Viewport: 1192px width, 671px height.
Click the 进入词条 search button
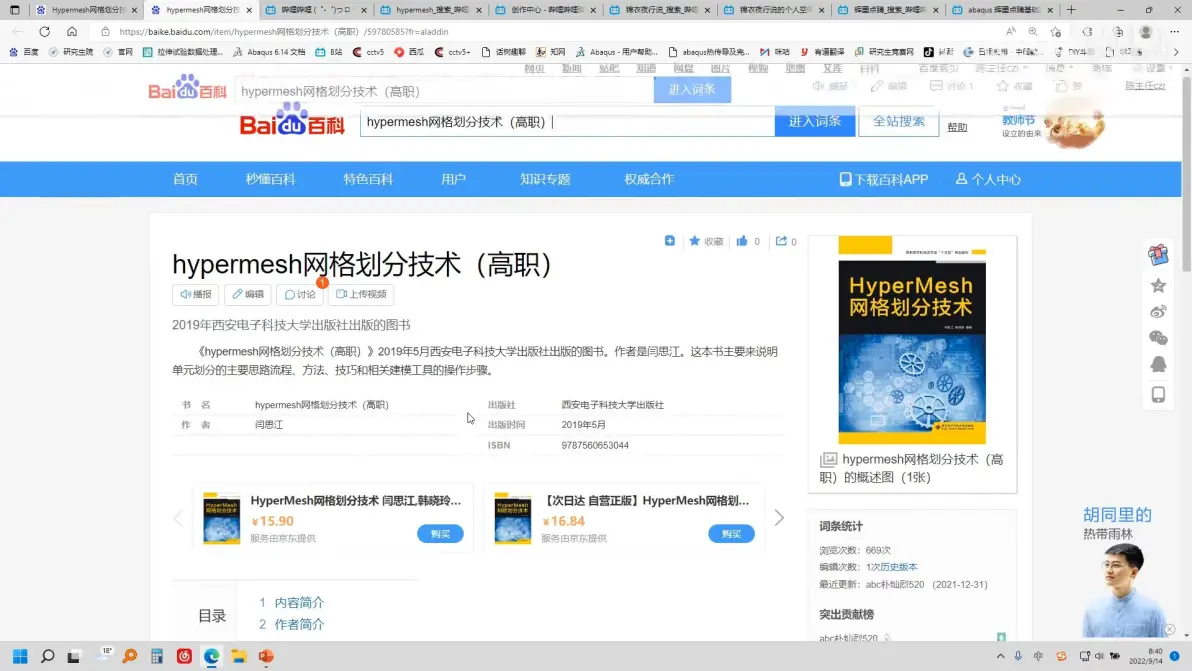point(814,122)
